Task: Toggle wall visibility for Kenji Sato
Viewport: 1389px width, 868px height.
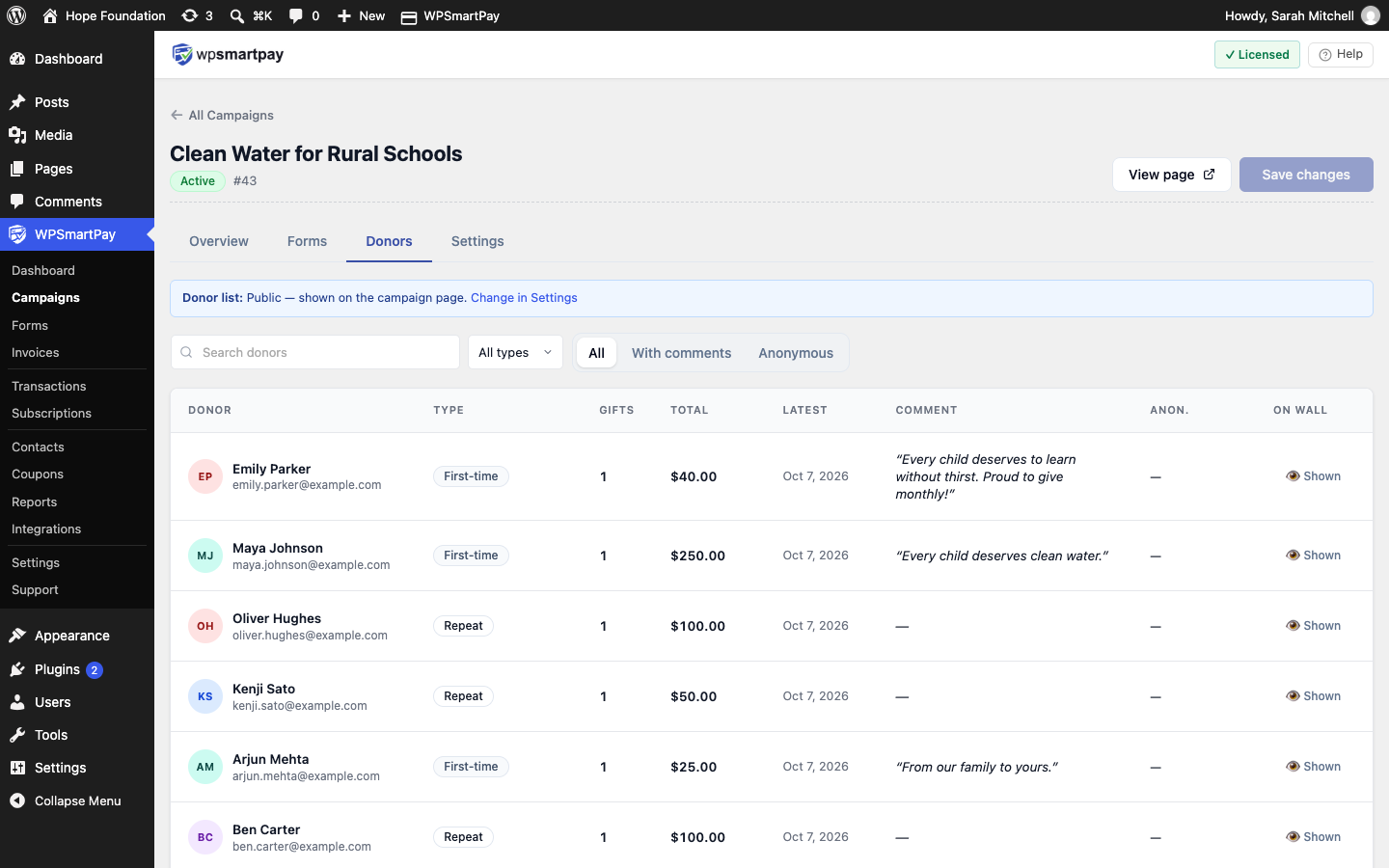Action: point(1314,696)
